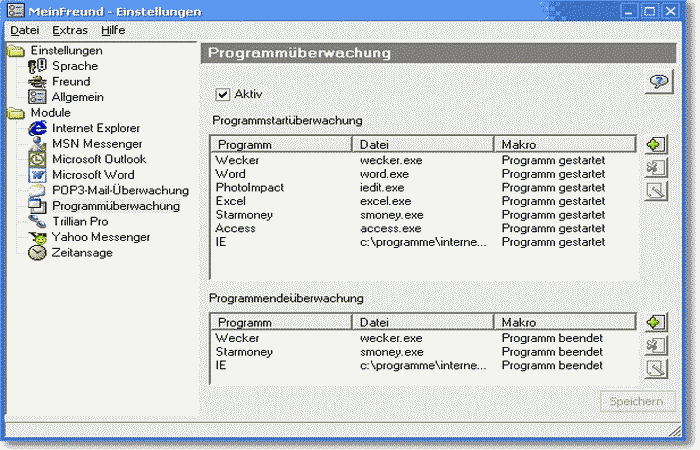700x450 pixels.
Task: Open the Datei menu
Action: (x=24, y=30)
